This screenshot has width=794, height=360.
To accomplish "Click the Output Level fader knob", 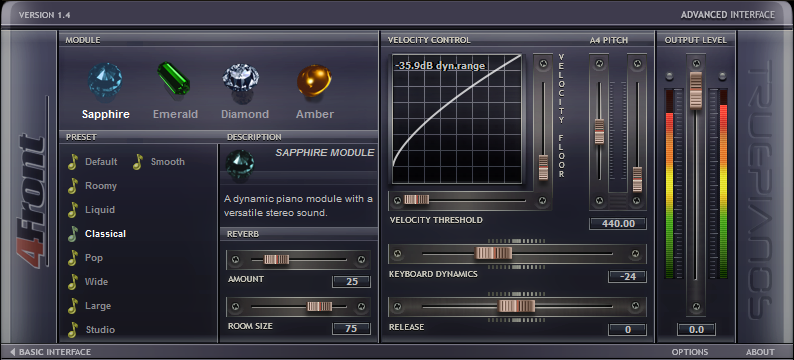I will [x=696, y=90].
